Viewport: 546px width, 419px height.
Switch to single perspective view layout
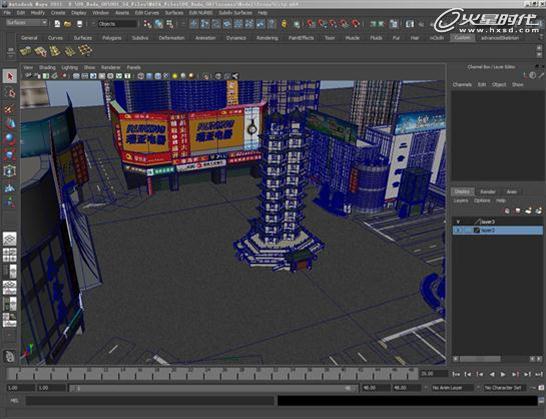10,239
